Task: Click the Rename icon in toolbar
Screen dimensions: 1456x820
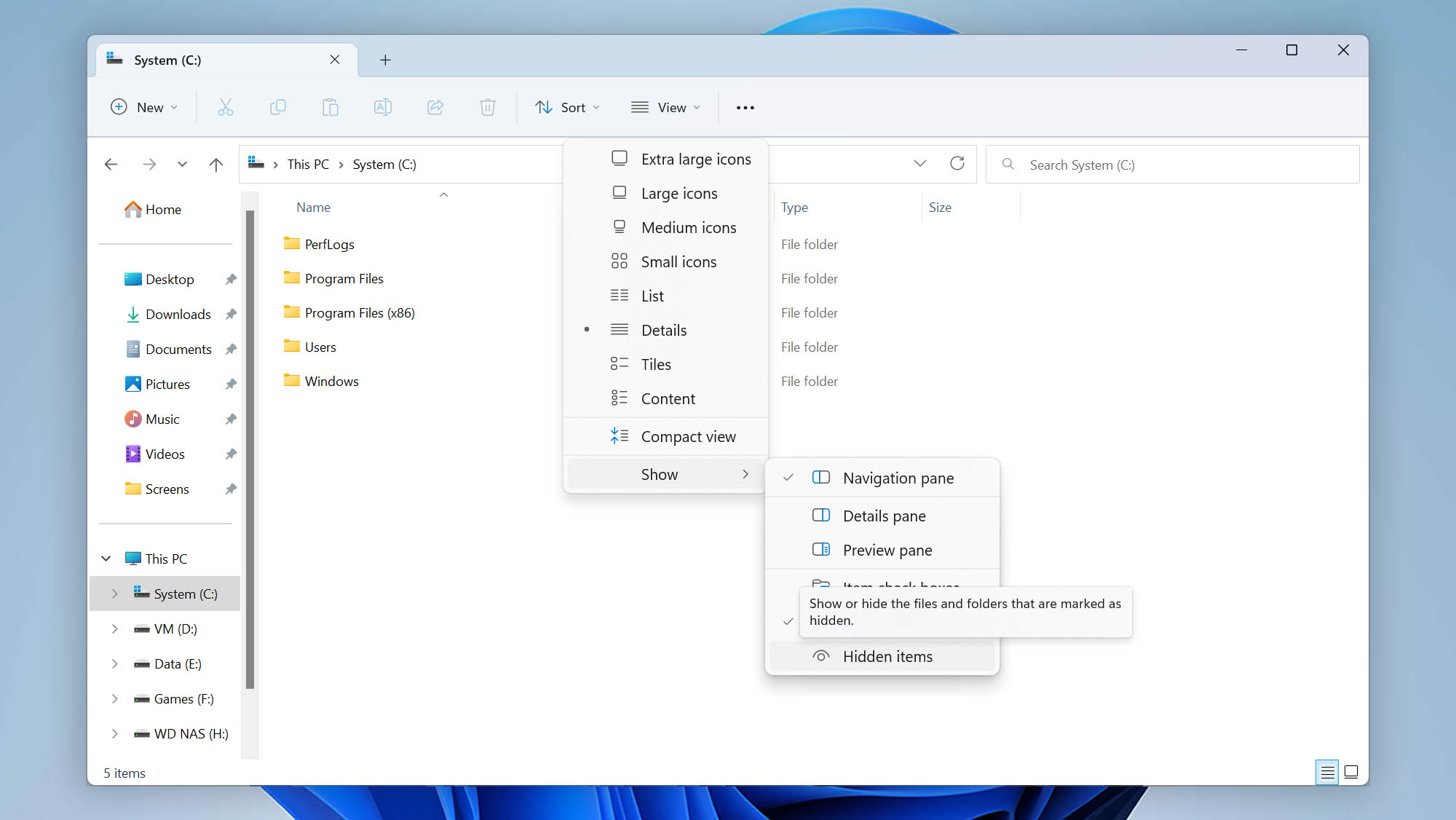Action: coord(382,107)
